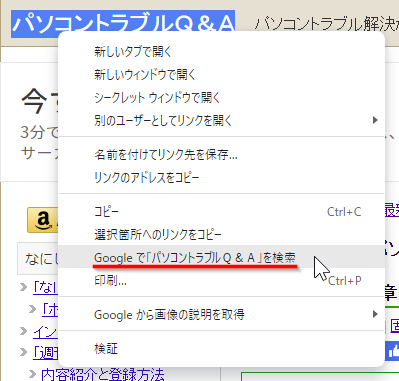This screenshot has height=381, width=399.
Task: Open the 「週 sidebar link
Action: point(45,353)
